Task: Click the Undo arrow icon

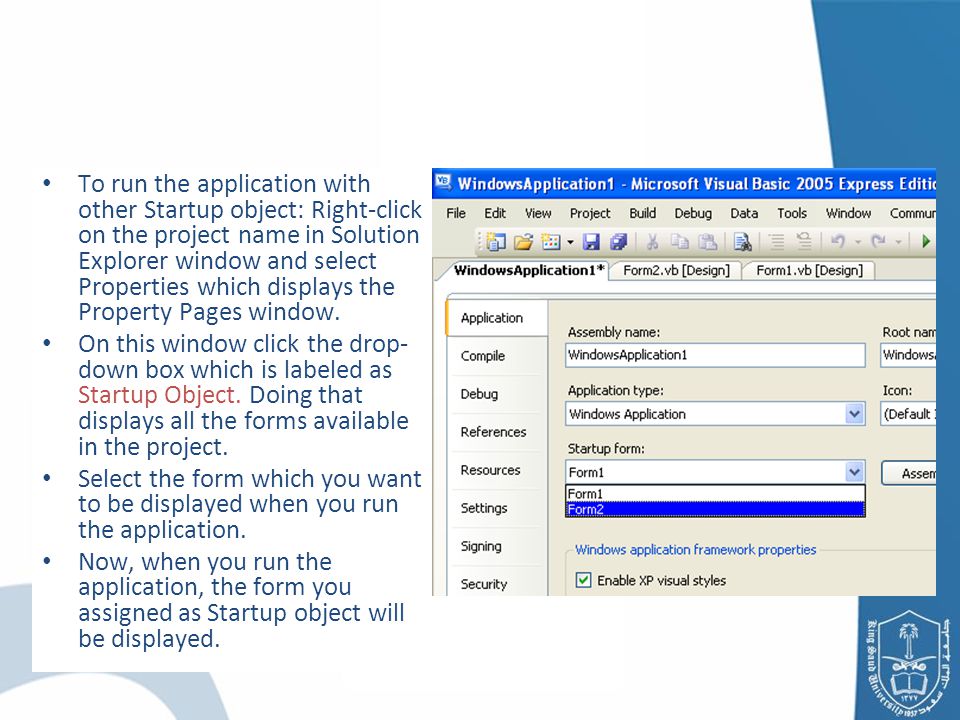Action: [838, 242]
